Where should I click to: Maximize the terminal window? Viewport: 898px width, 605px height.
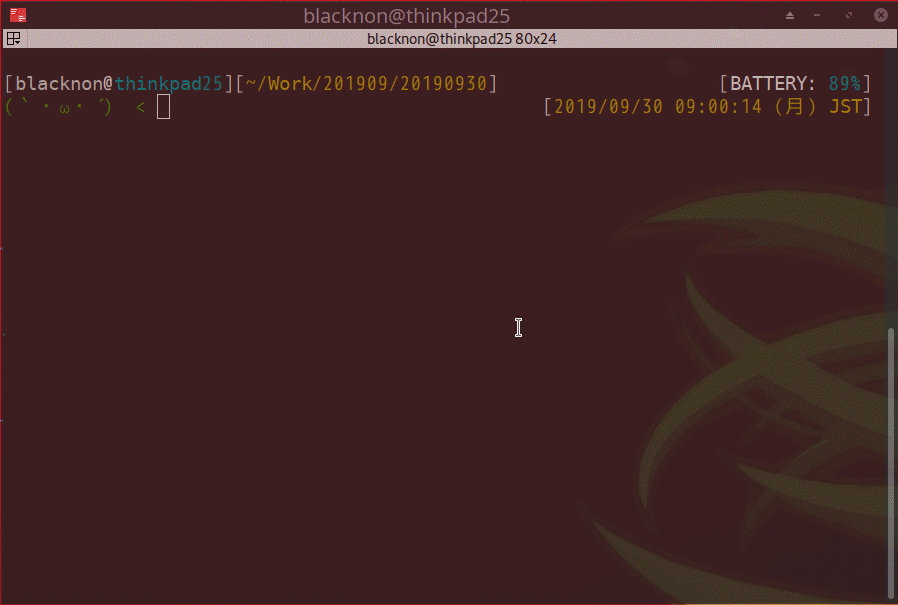[849, 15]
